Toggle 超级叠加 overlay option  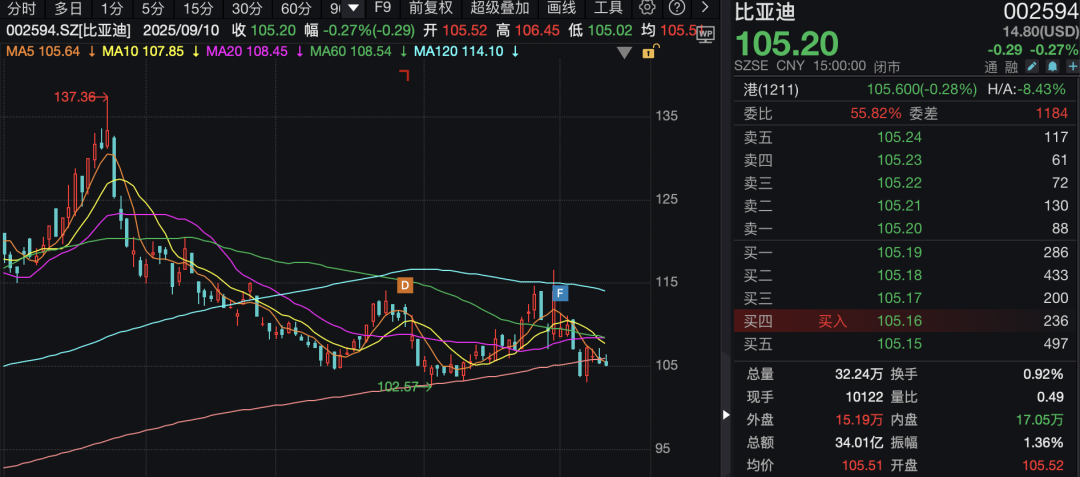[499, 8]
